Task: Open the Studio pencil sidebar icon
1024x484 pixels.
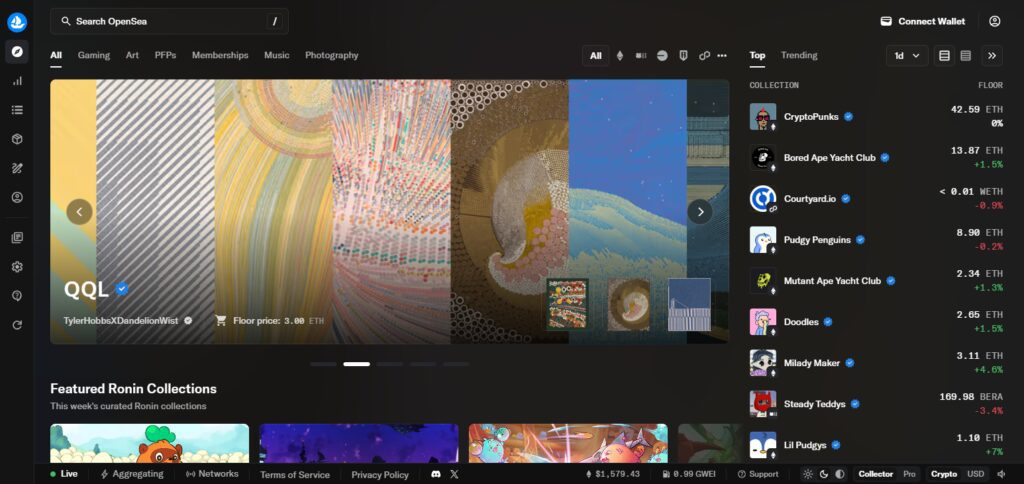Action: 17,168
